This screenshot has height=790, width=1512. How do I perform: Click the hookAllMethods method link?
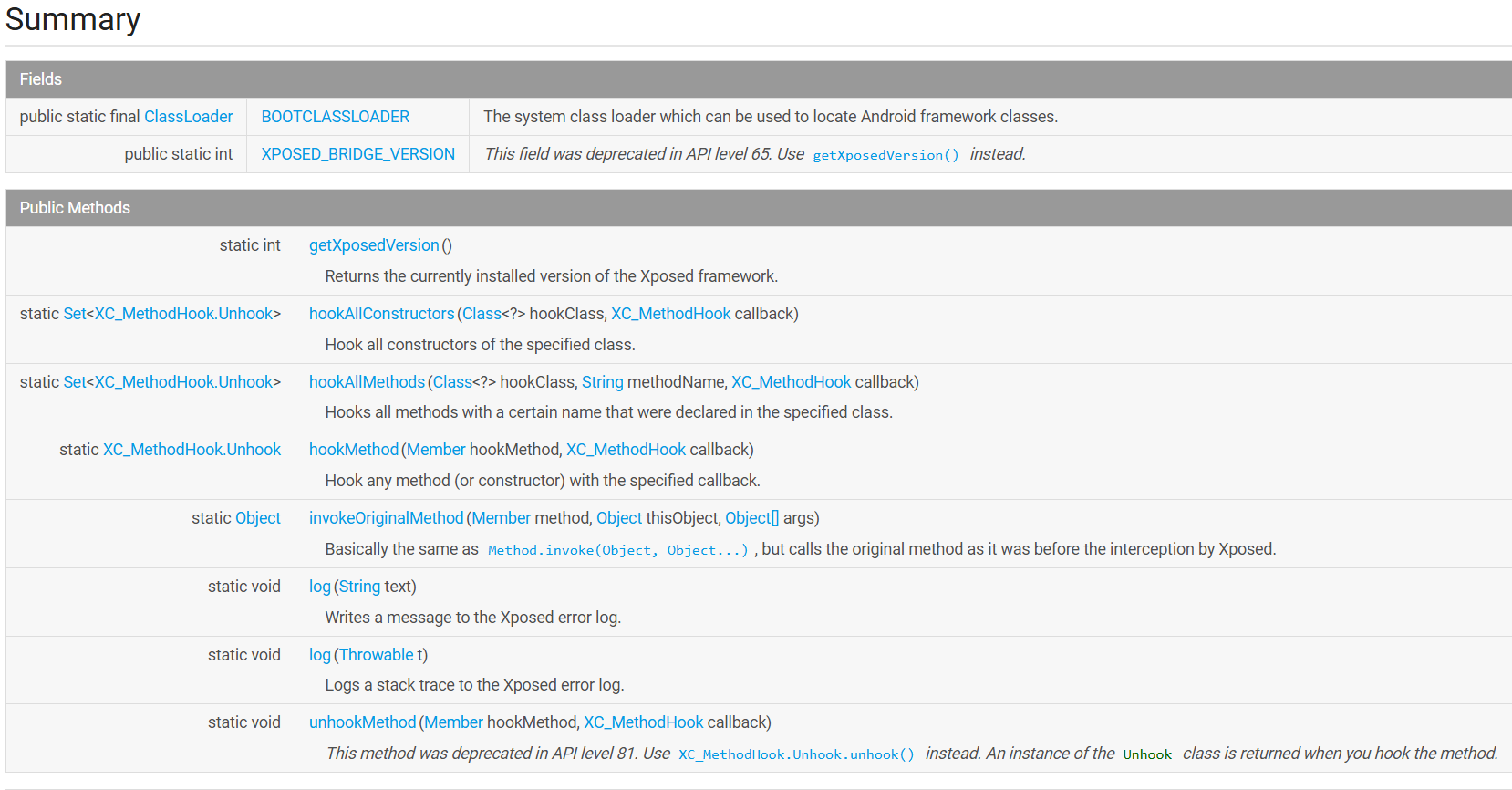pos(367,382)
